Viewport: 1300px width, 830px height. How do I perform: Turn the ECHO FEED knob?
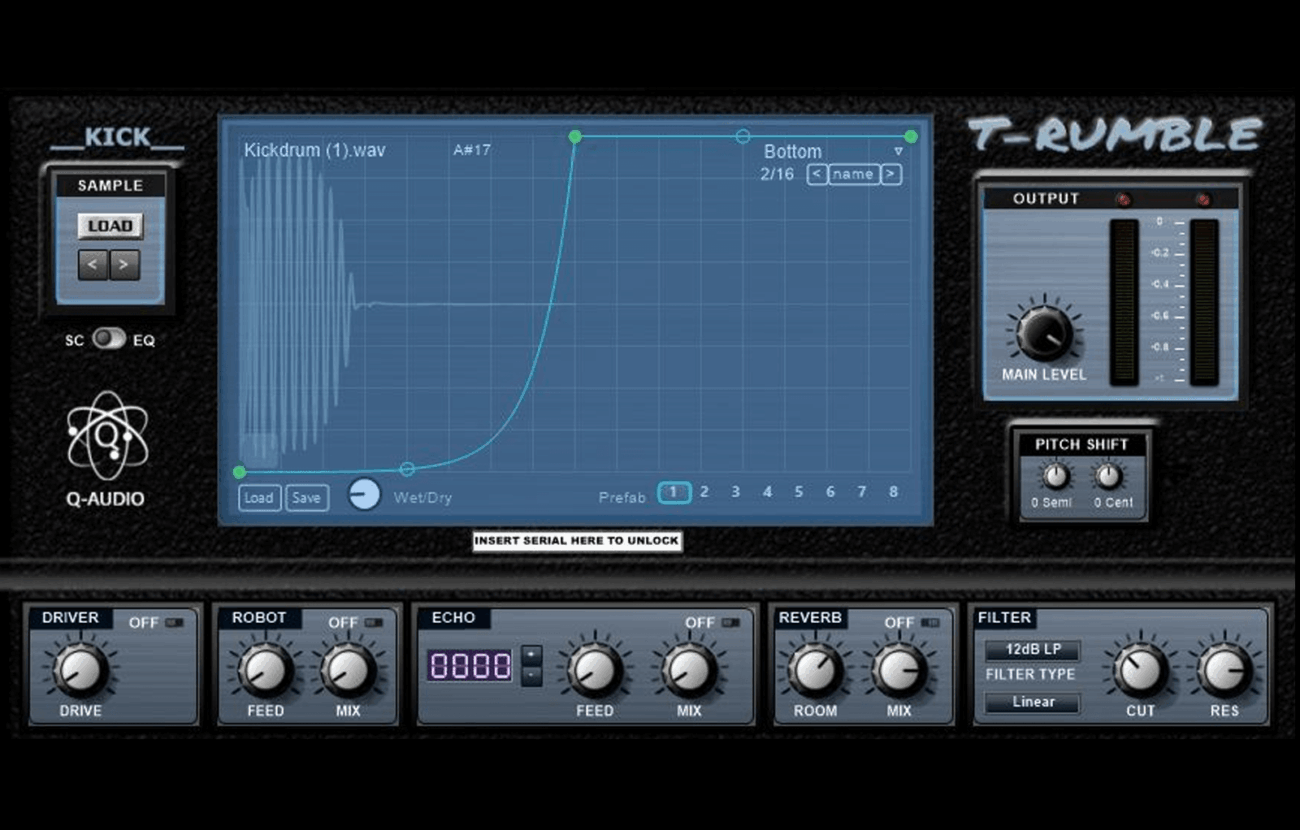[x=595, y=670]
